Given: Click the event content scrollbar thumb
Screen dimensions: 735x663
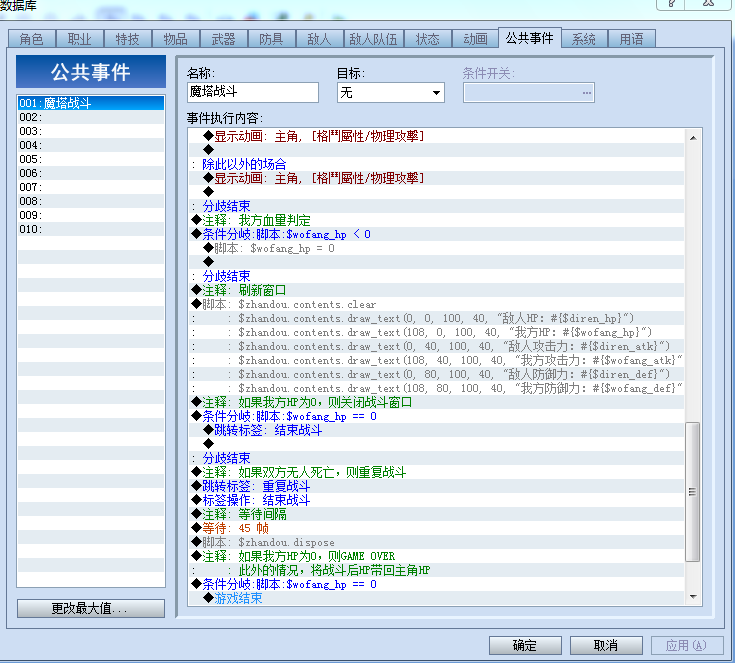Looking at the screenshot, I should [692, 492].
